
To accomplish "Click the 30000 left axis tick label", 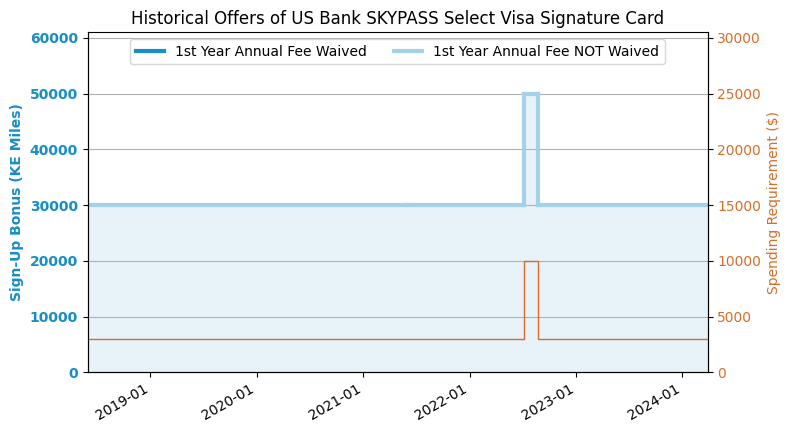I will 54,206.
